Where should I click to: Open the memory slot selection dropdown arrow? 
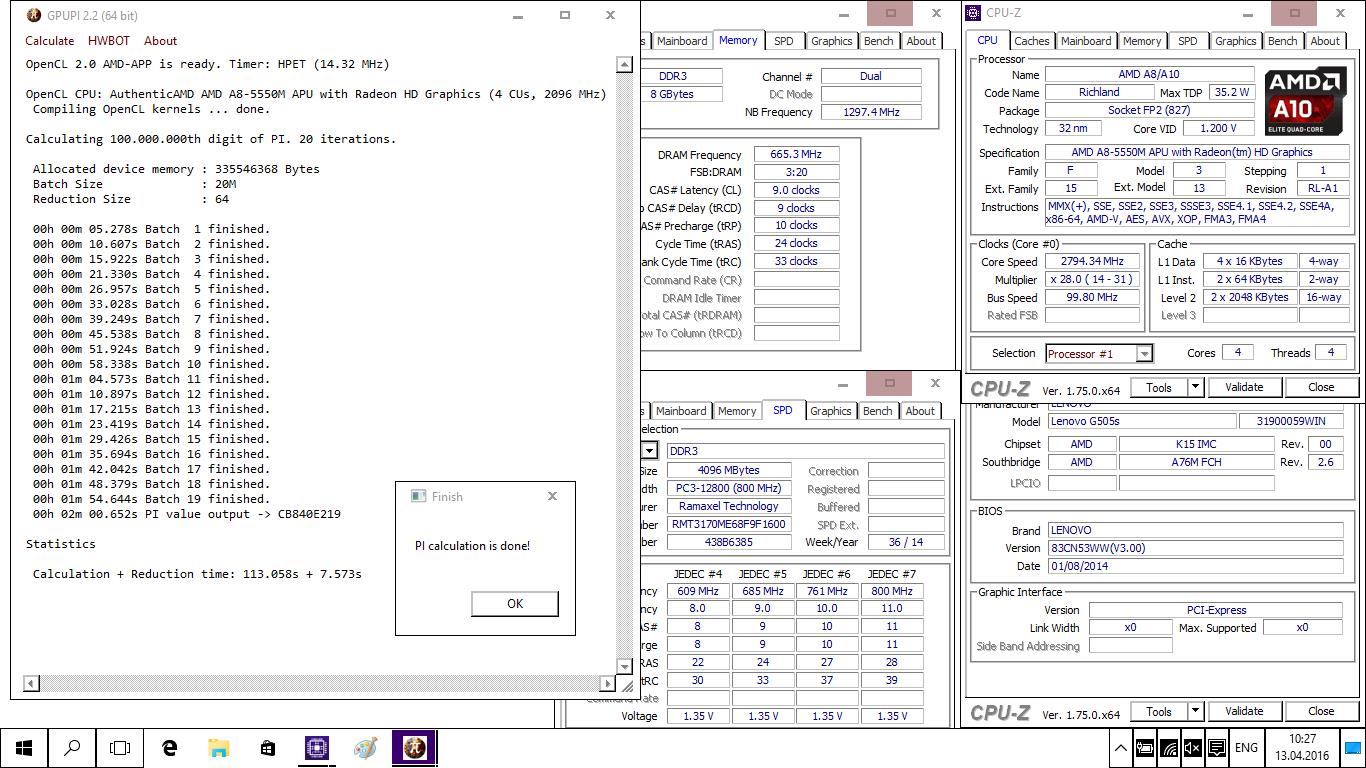pos(649,451)
